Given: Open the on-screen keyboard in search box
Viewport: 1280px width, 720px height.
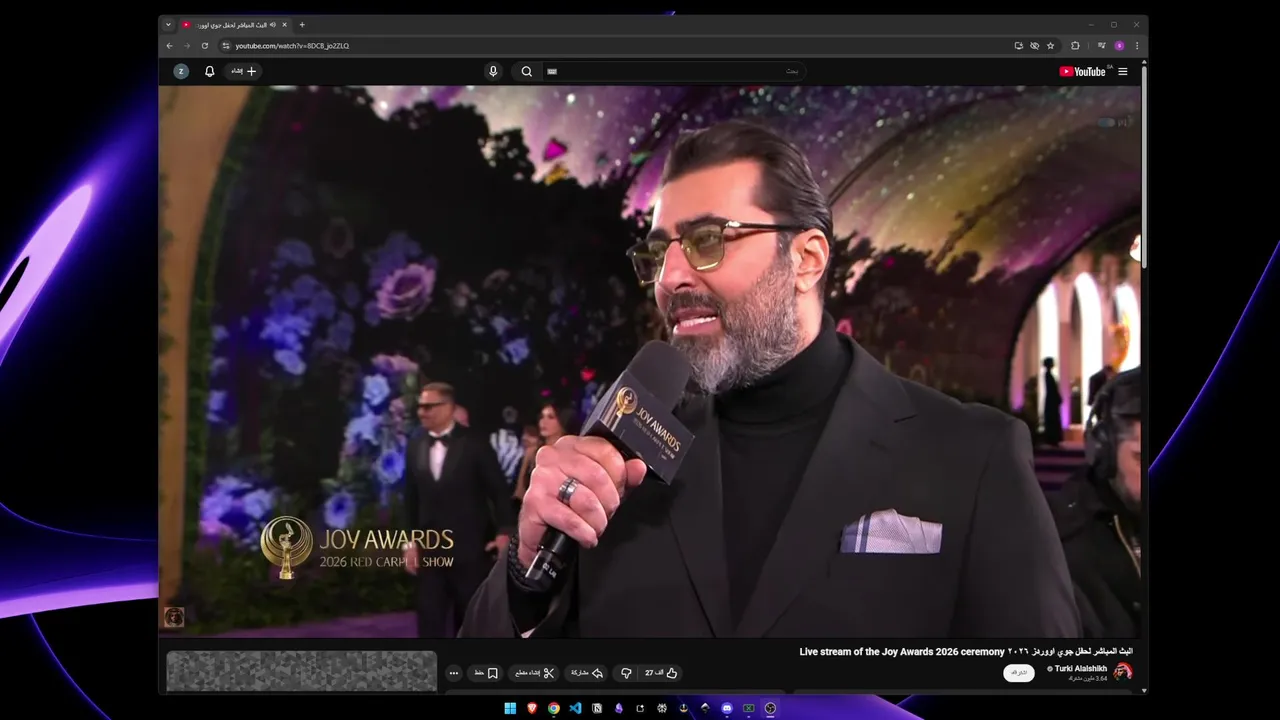Looking at the screenshot, I should pos(552,71).
